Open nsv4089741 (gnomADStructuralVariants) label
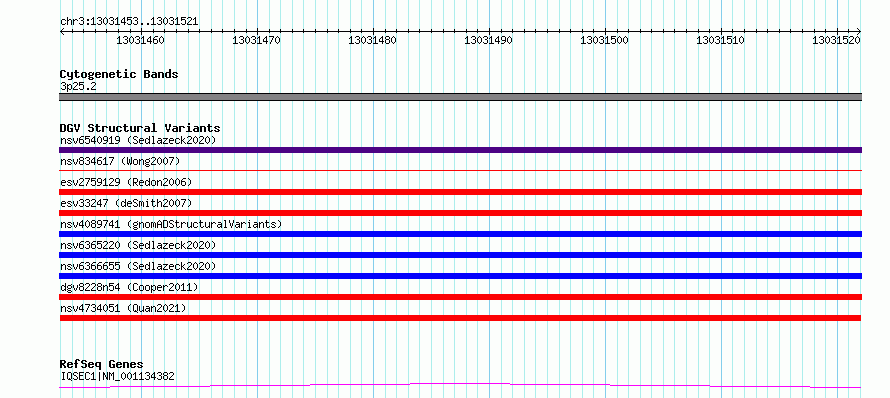Viewport: 890px width, 398px height. coord(171,224)
